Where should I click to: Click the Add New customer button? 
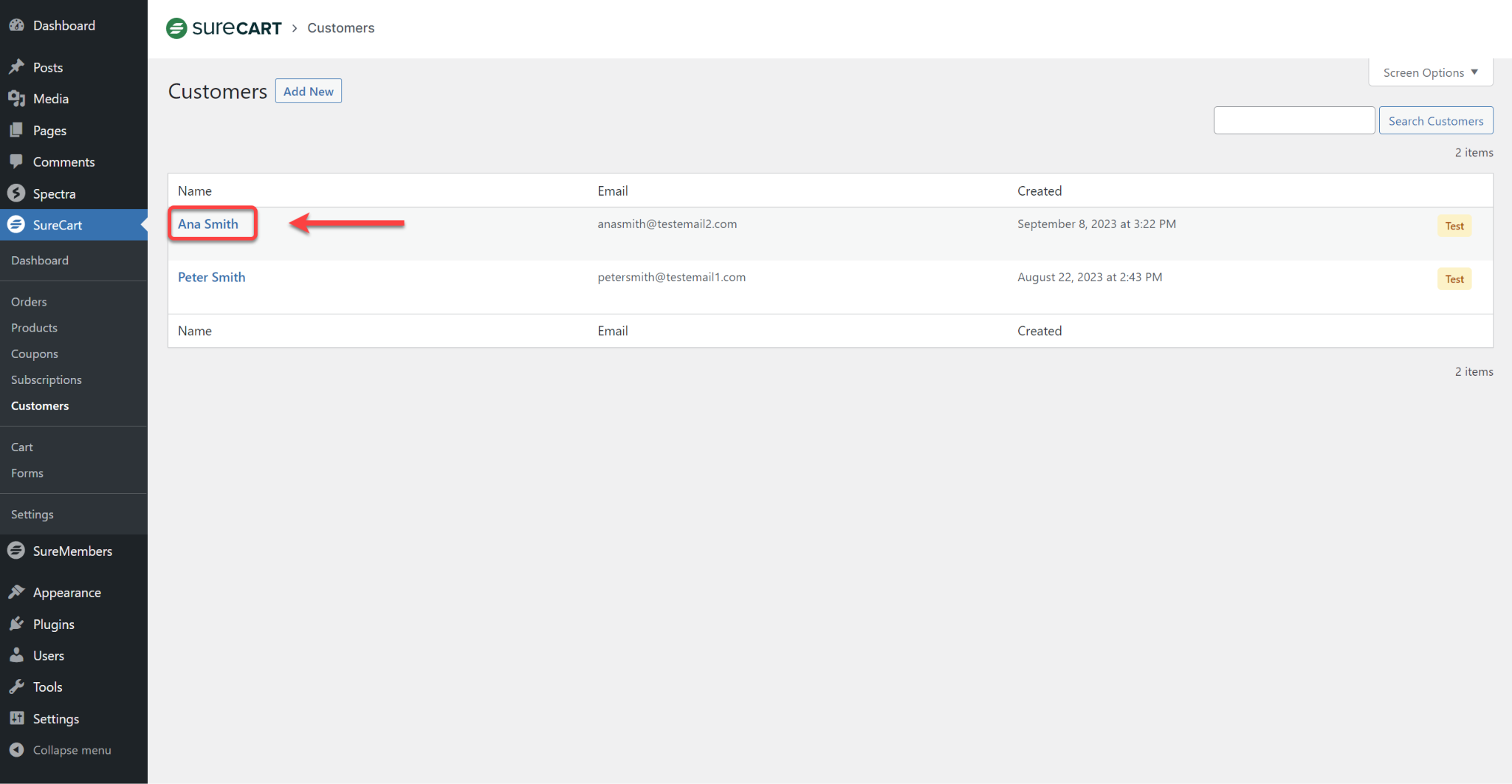click(308, 90)
